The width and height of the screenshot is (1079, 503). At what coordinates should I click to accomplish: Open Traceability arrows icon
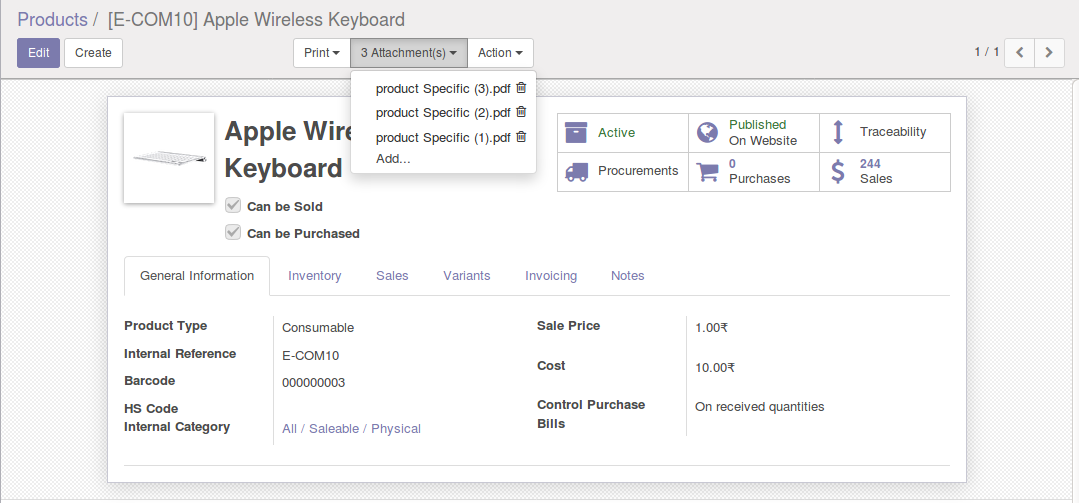tap(838, 132)
